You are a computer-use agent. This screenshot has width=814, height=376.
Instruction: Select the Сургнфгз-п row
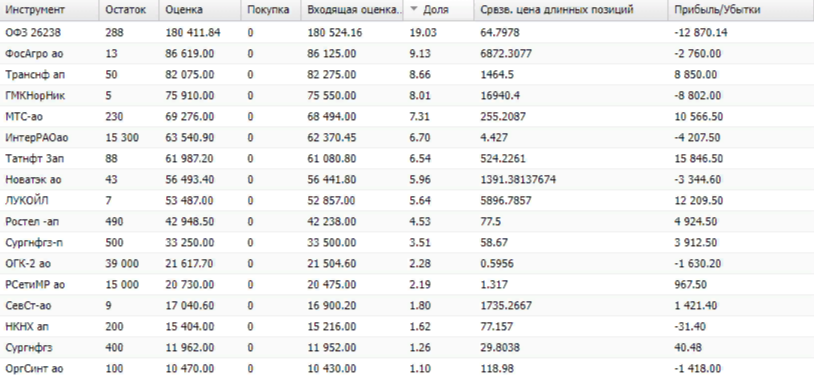pyautogui.click(x=407, y=243)
